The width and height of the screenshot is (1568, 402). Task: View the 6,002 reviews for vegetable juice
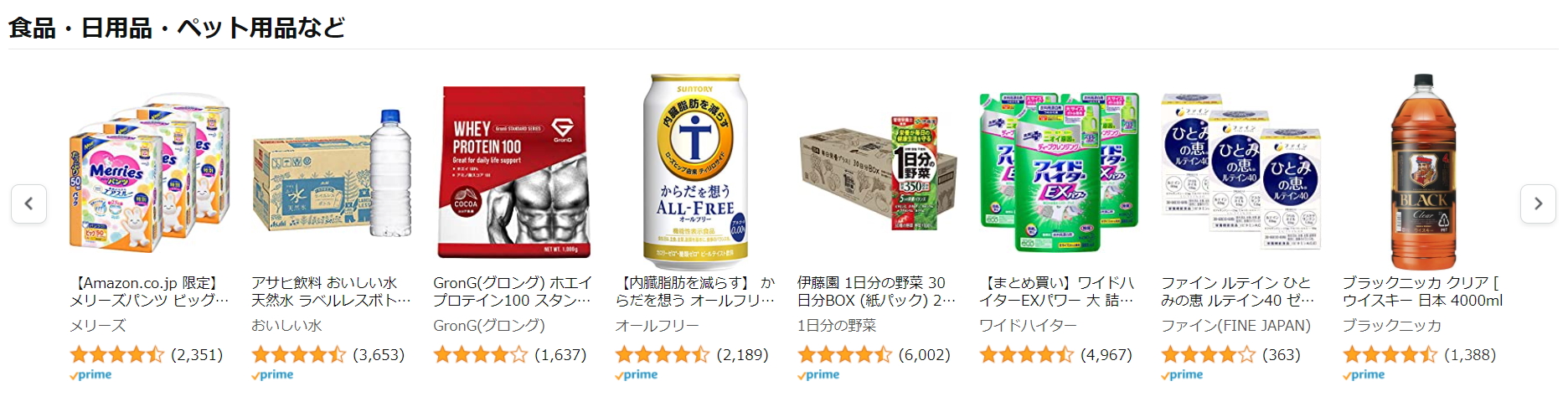(x=924, y=354)
